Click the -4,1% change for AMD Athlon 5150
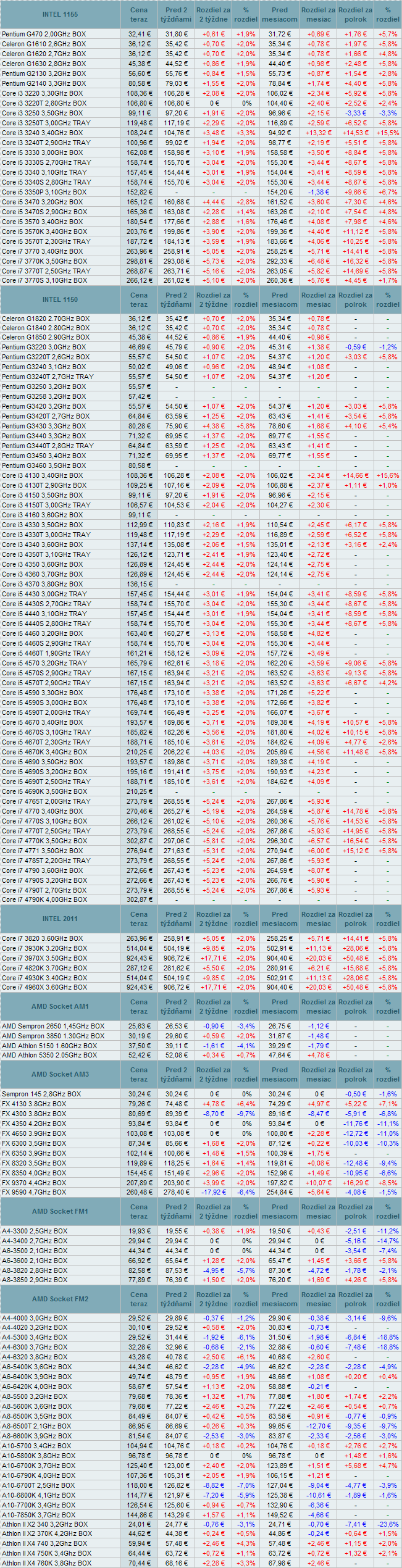The height and width of the screenshot is (1568, 402). point(246,1046)
